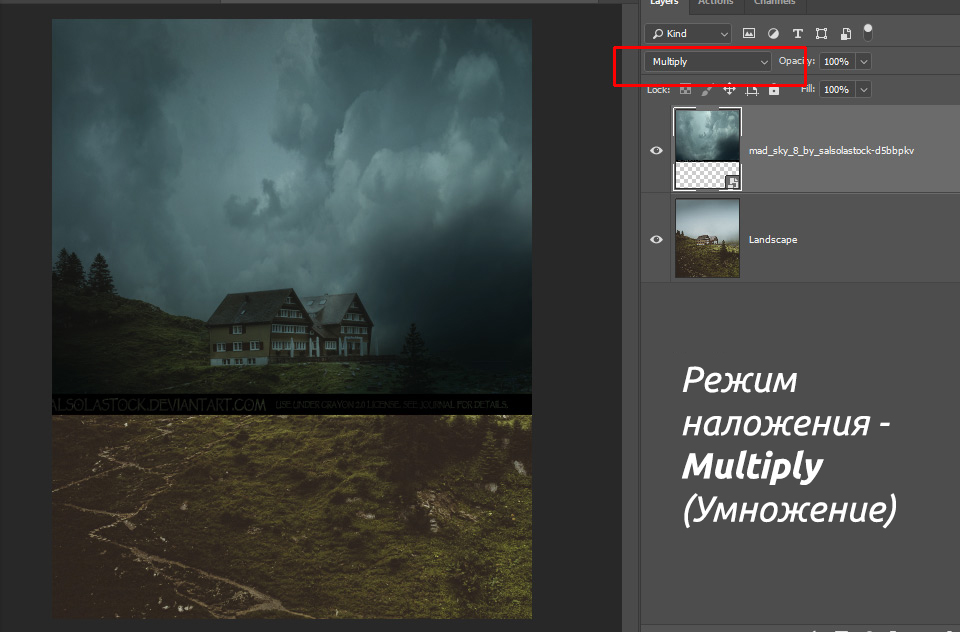Click the Fill 100% value field
The image size is (960, 632).
pyautogui.click(x=837, y=89)
